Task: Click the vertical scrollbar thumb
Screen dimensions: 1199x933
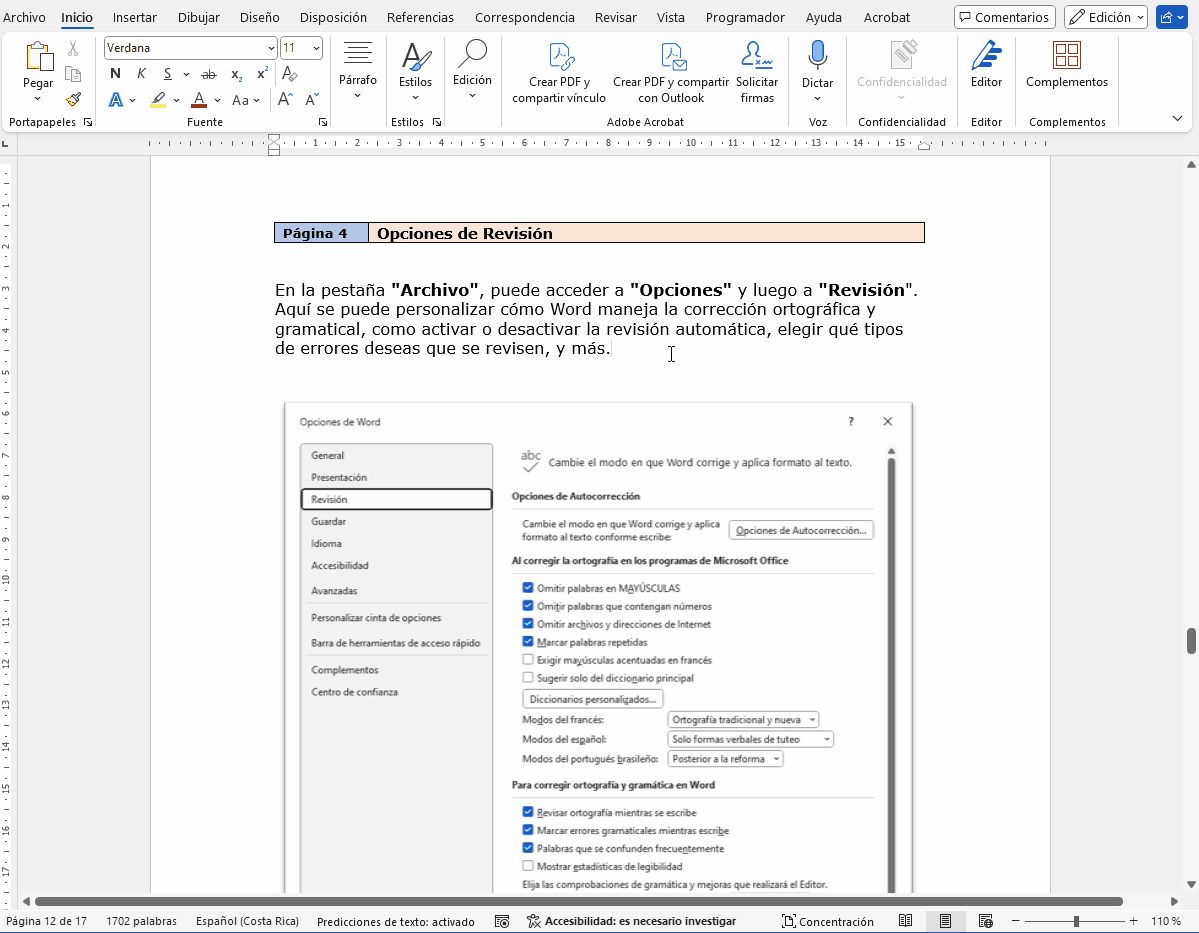Action: 1191,641
